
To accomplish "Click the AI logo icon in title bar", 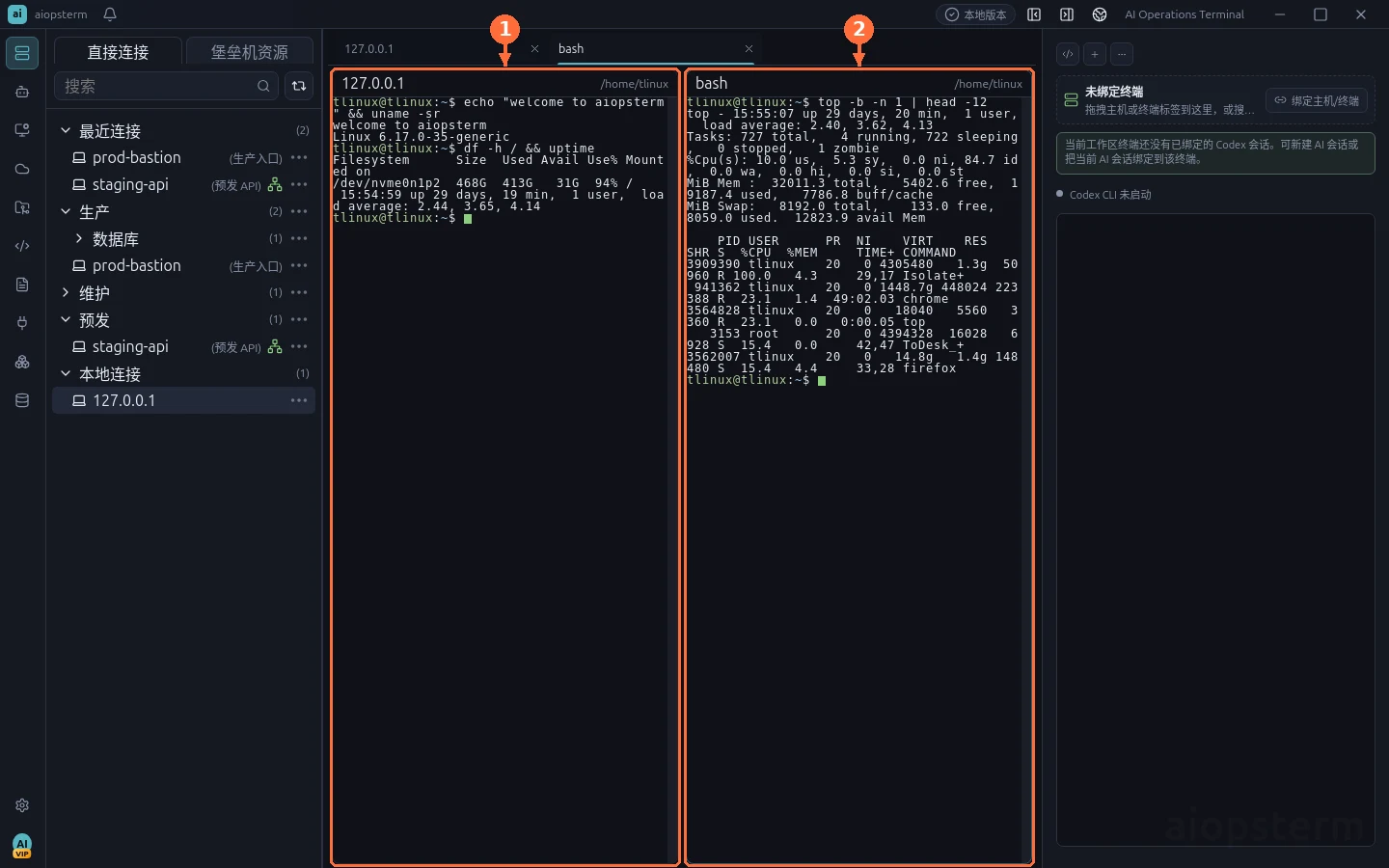I will (x=1100, y=14).
